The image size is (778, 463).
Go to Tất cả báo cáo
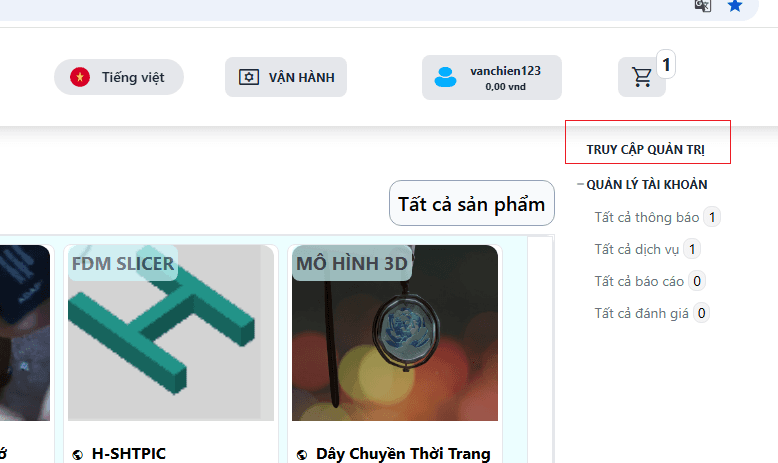click(x=639, y=281)
